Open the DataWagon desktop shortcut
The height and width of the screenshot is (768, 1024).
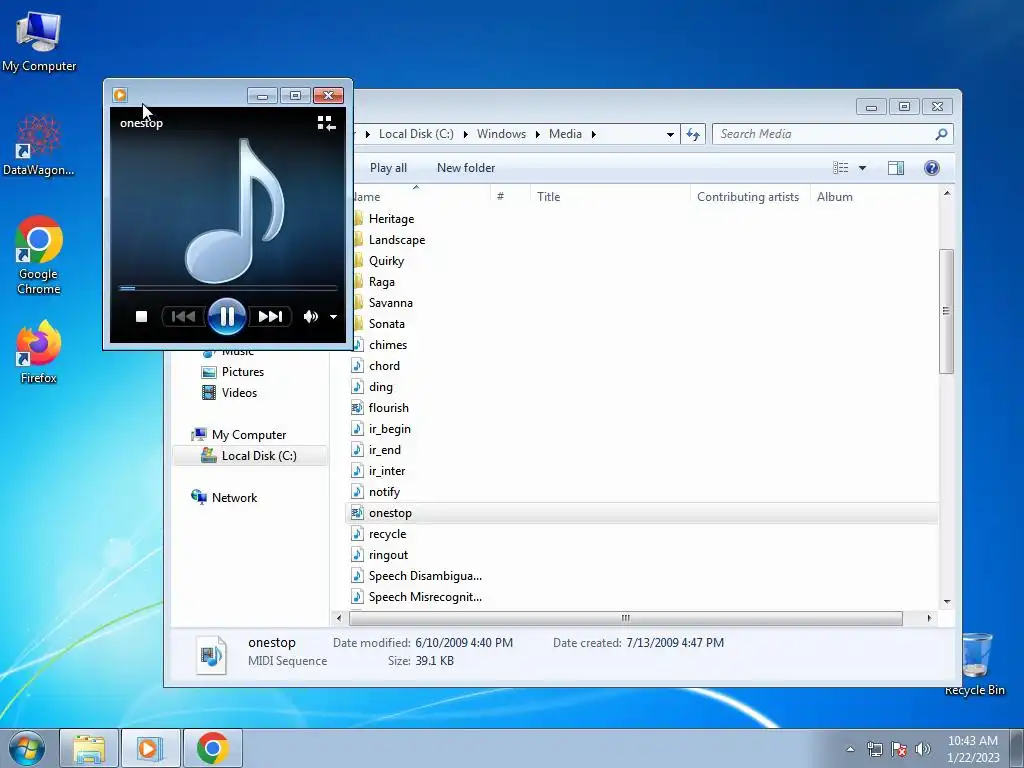pyautogui.click(x=39, y=145)
